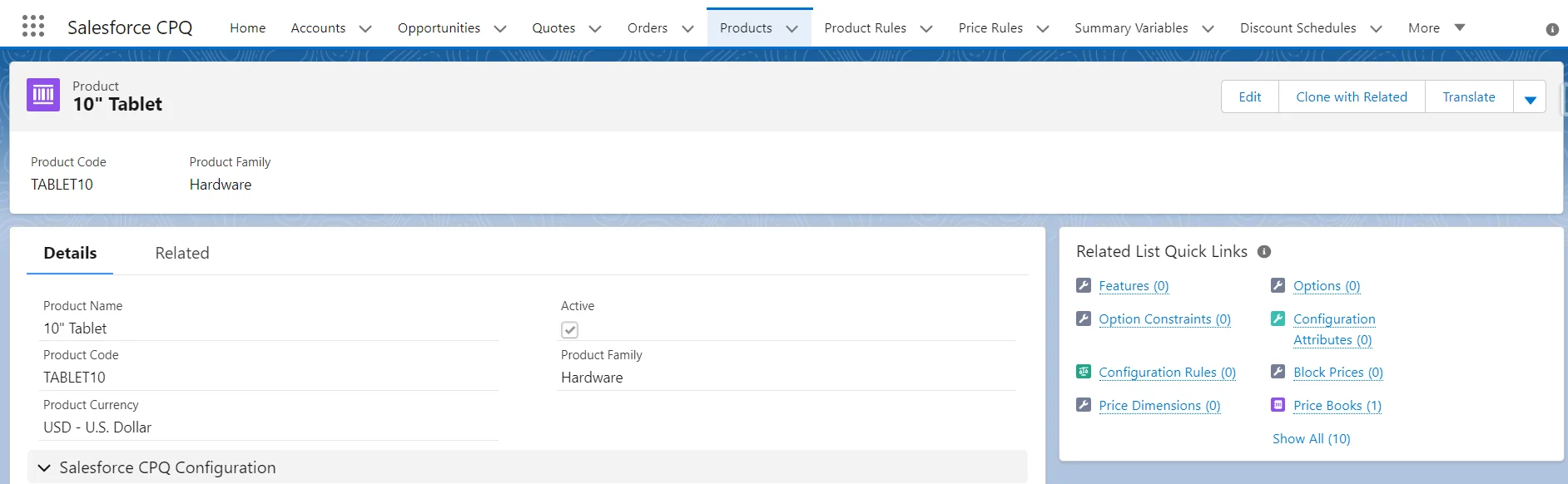Image resolution: width=1568 pixels, height=484 pixels.
Task: Open the Option Constraints (0) link
Action: (1164, 319)
